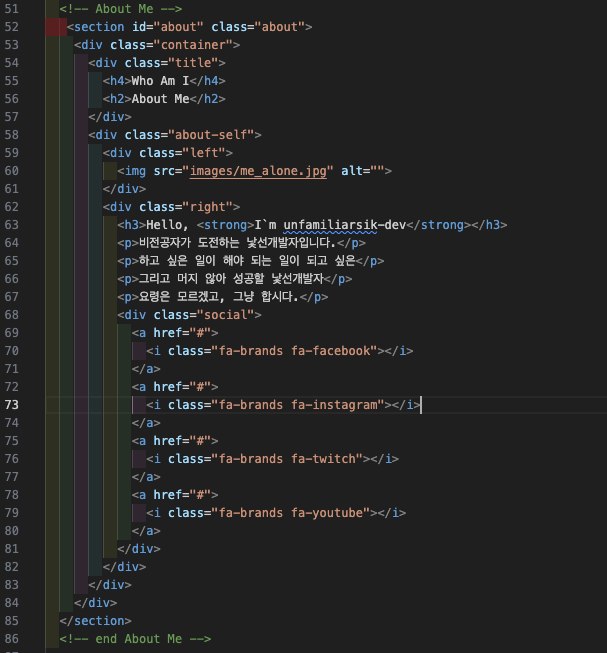
Task: Click the class="container" value text
Action: pos(193,45)
